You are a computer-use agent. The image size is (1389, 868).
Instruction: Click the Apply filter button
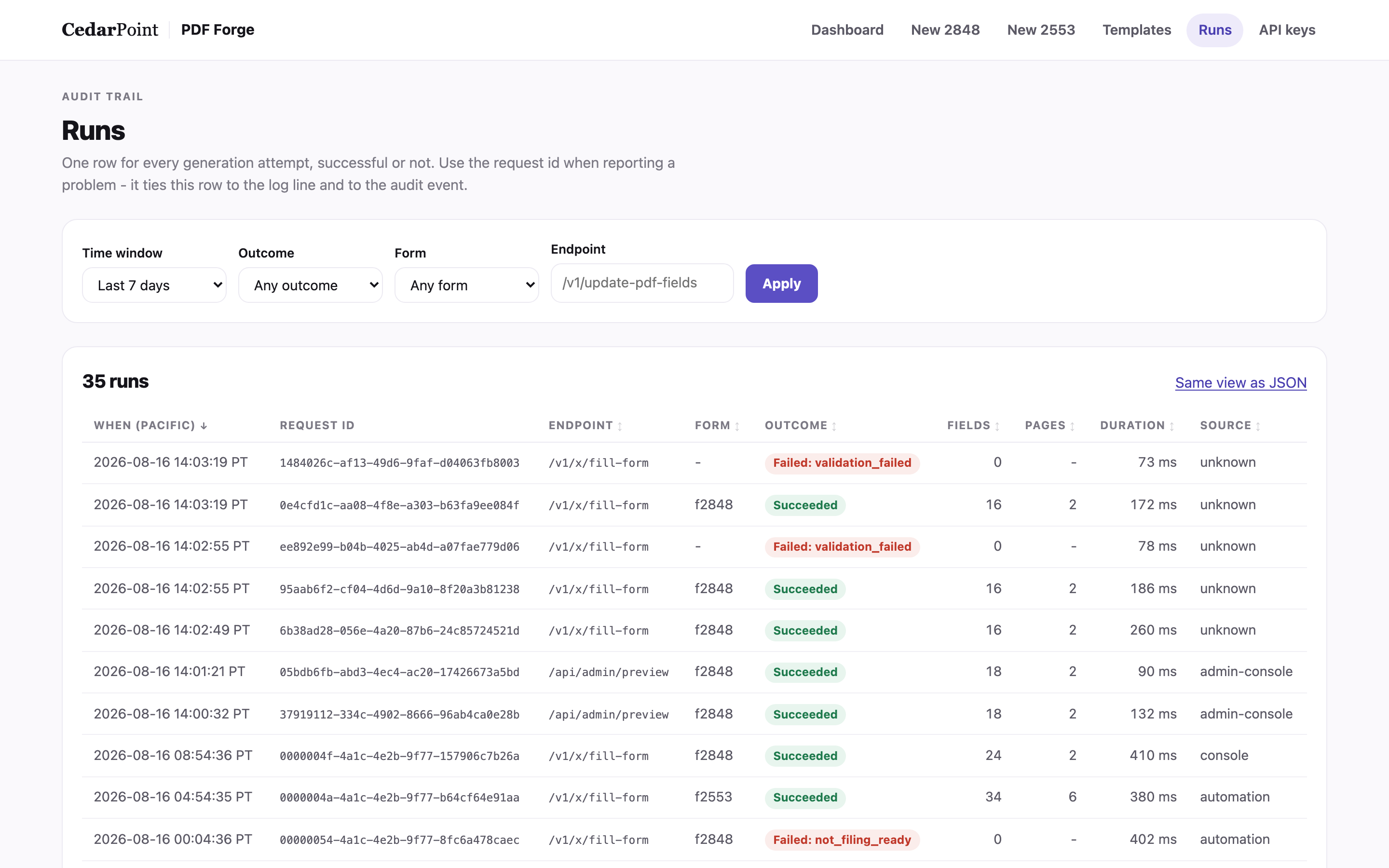pos(781,284)
